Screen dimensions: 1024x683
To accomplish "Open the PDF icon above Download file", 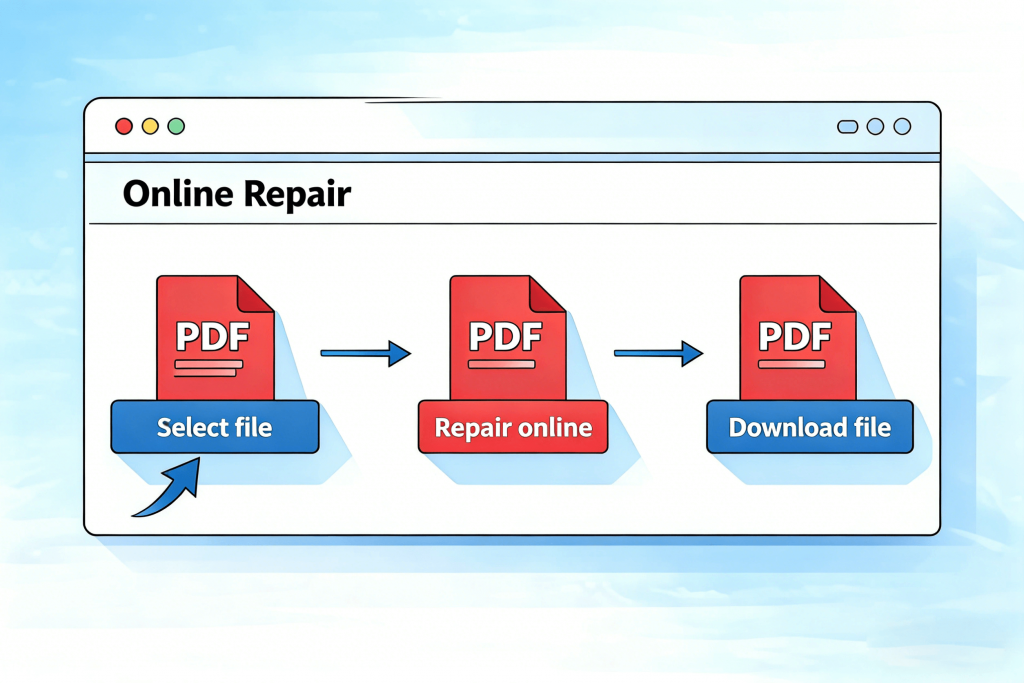I will click(797, 337).
